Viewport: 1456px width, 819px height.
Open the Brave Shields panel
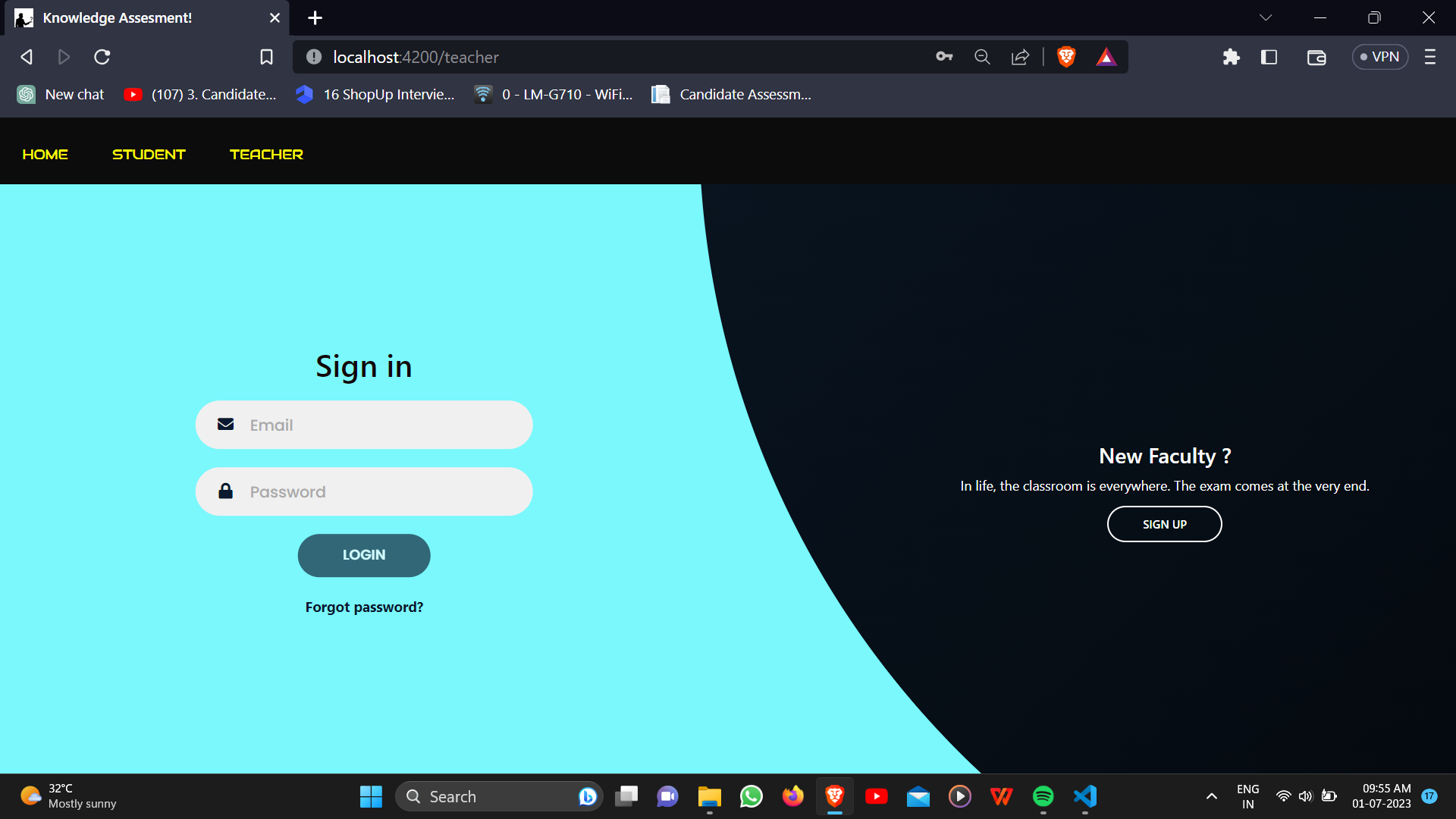(x=1065, y=56)
